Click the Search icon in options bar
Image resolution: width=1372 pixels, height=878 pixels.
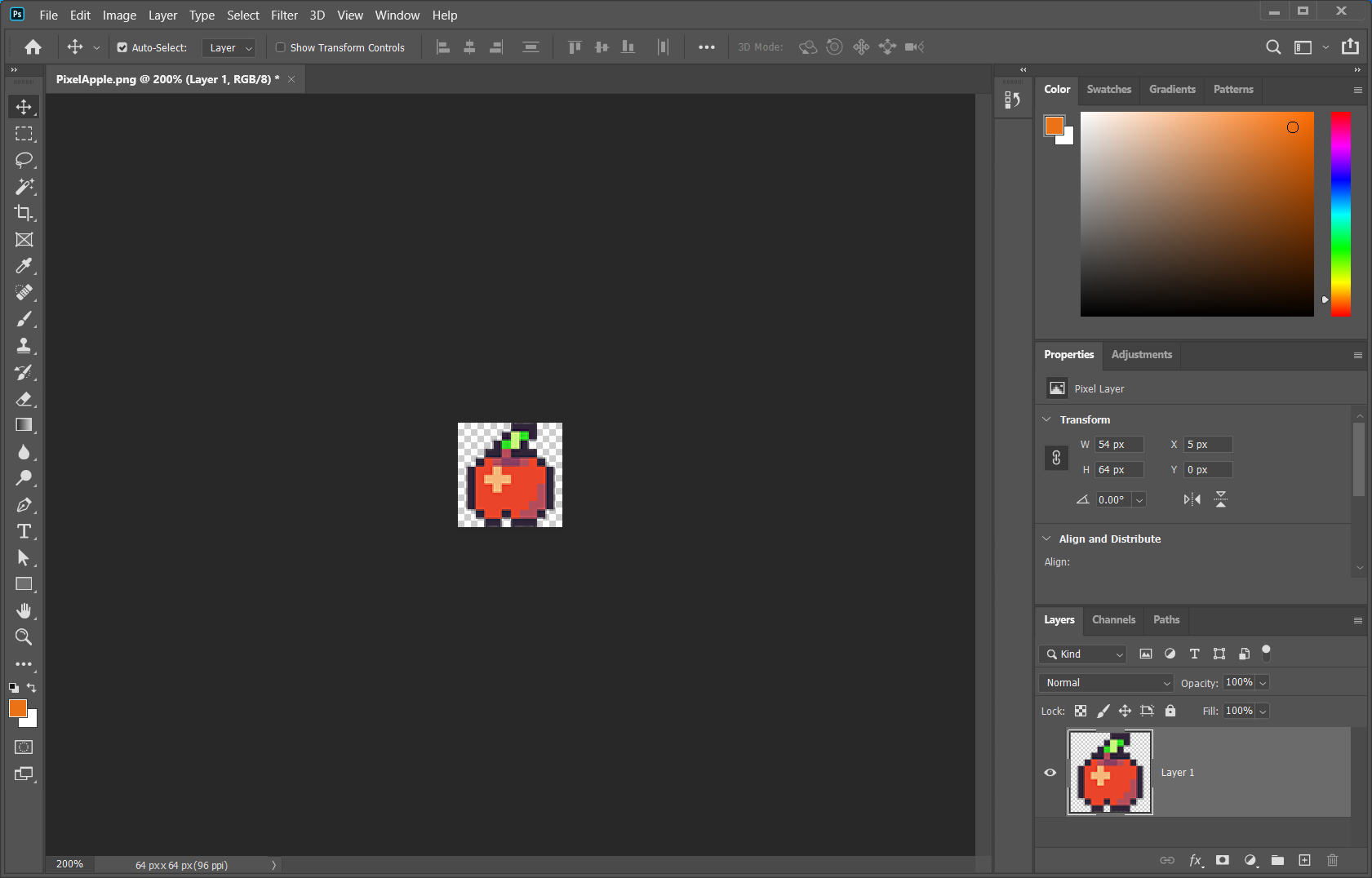1273,47
